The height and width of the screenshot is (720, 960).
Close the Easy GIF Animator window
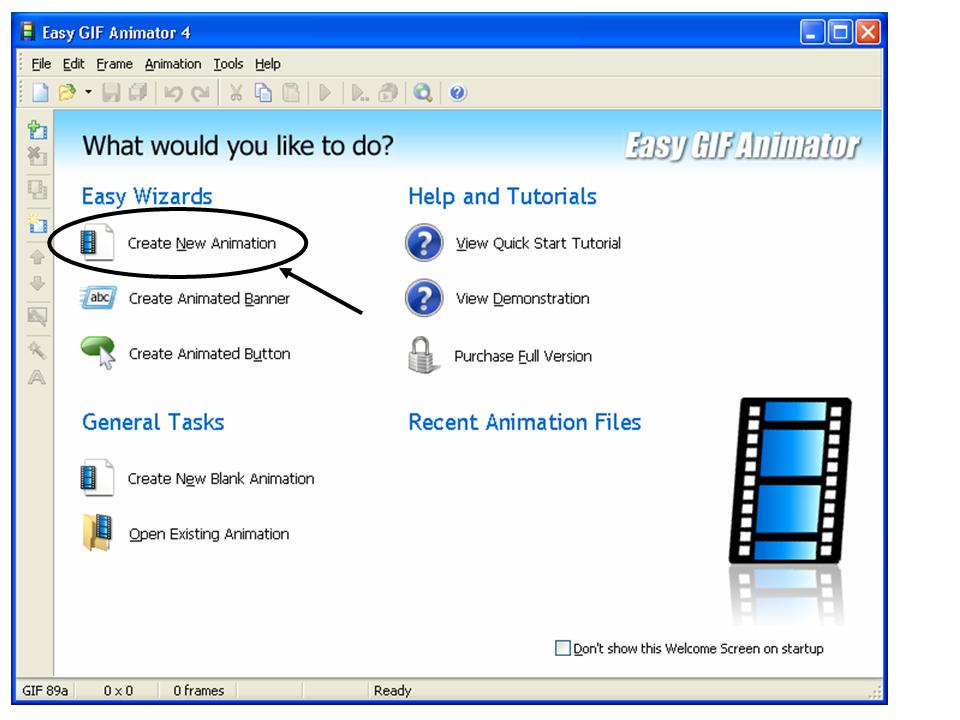pyautogui.click(x=868, y=32)
